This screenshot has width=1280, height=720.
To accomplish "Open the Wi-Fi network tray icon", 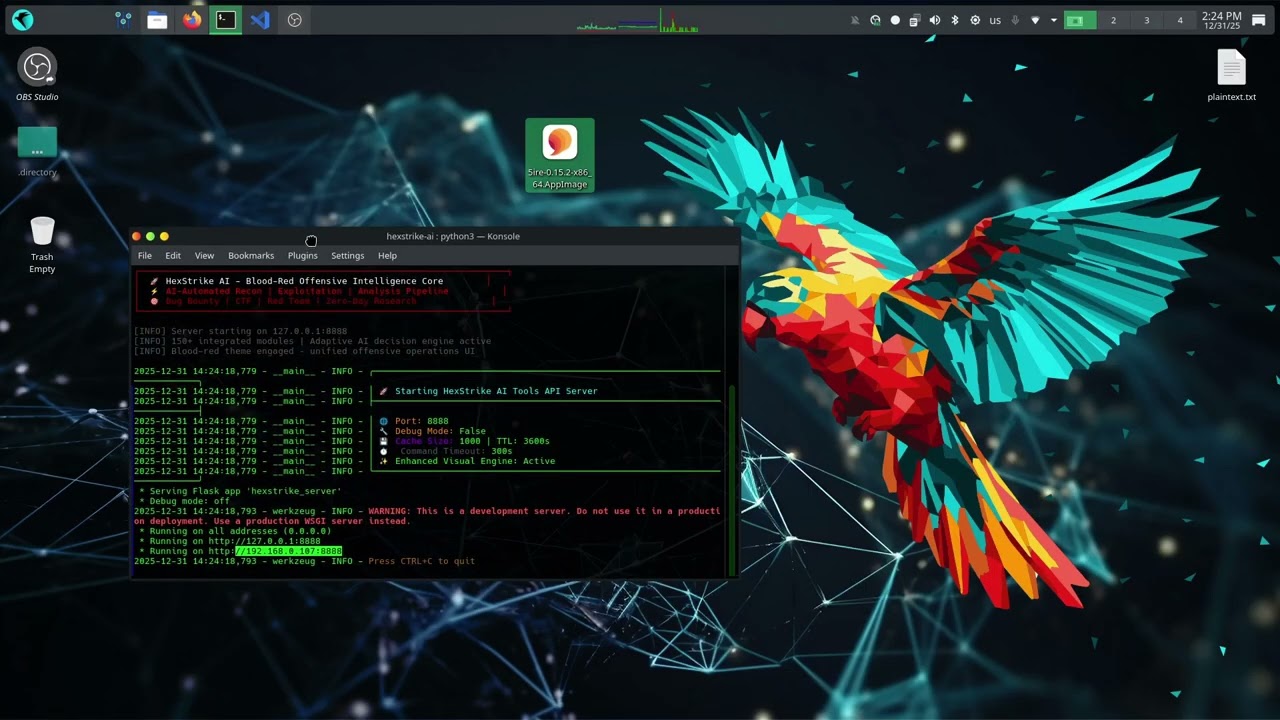I will pyautogui.click(x=1035, y=20).
